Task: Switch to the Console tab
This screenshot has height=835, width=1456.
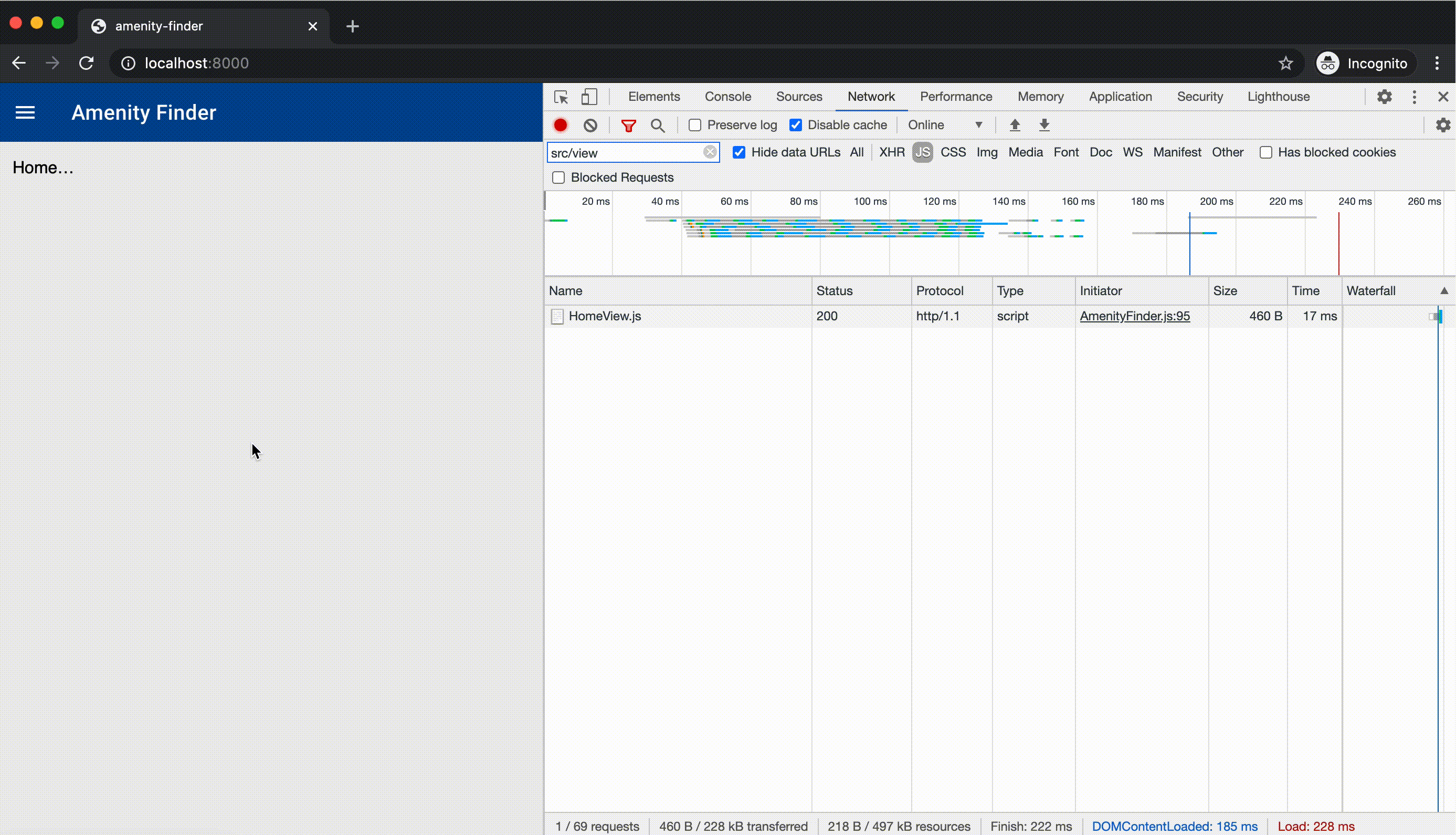Action: tap(727, 97)
